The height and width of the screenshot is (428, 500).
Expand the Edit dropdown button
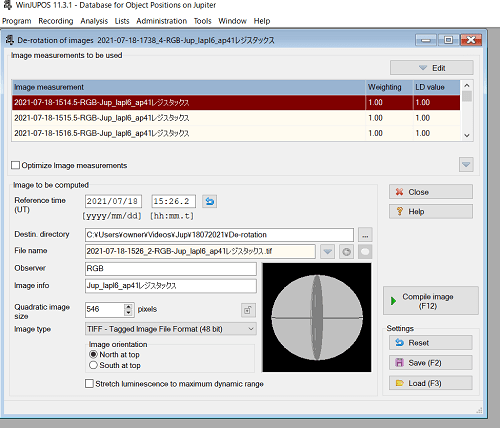(x=432, y=68)
